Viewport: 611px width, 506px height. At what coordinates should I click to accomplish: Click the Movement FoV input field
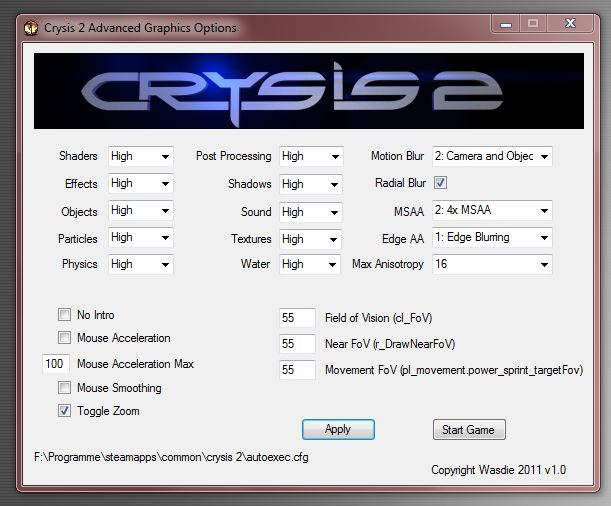coord(297,370)
